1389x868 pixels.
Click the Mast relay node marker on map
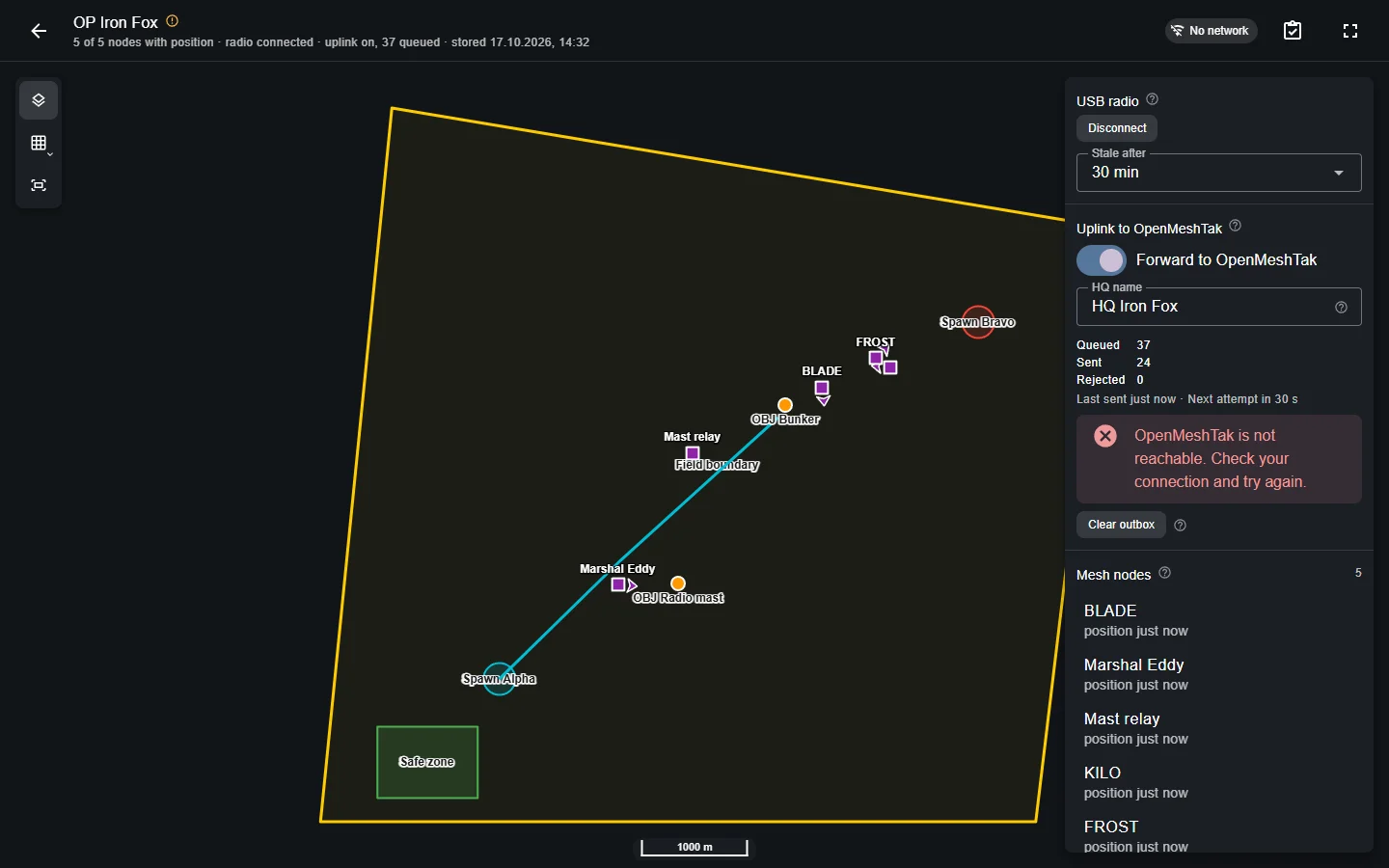click(693, 453)
